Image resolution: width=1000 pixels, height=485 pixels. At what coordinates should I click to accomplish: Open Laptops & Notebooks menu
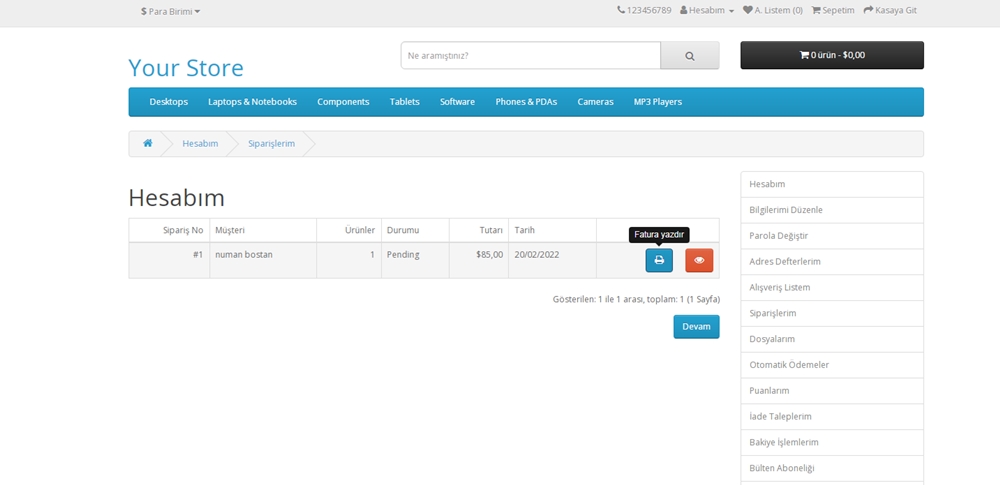253,102
